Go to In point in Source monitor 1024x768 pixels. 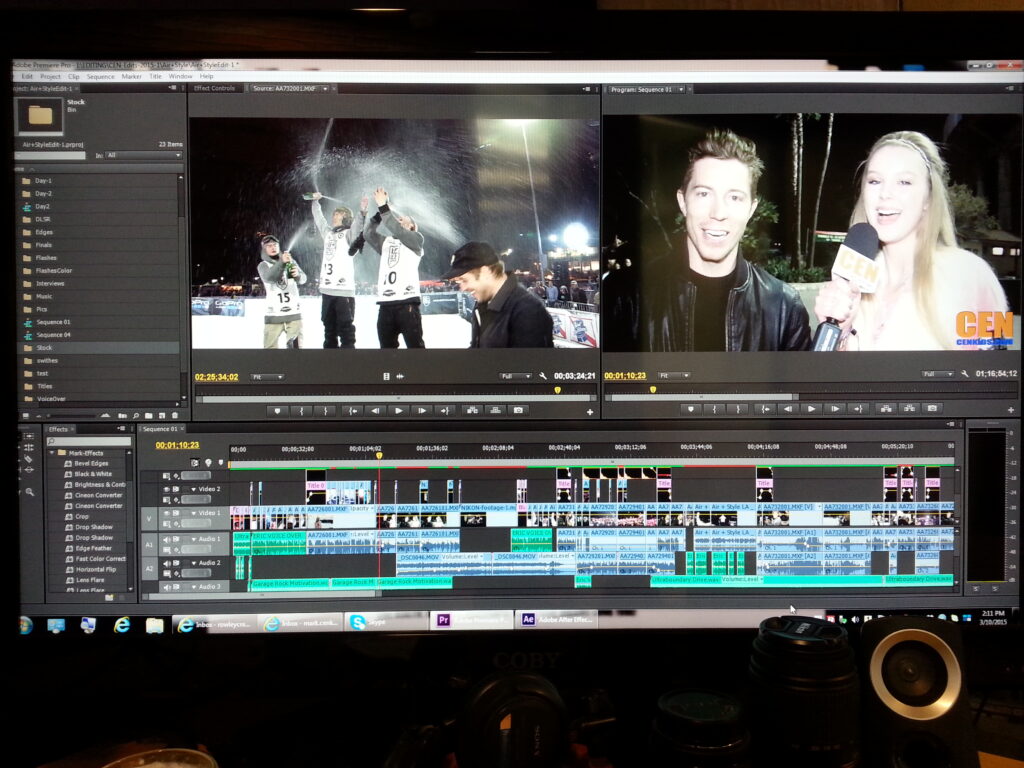353,411
